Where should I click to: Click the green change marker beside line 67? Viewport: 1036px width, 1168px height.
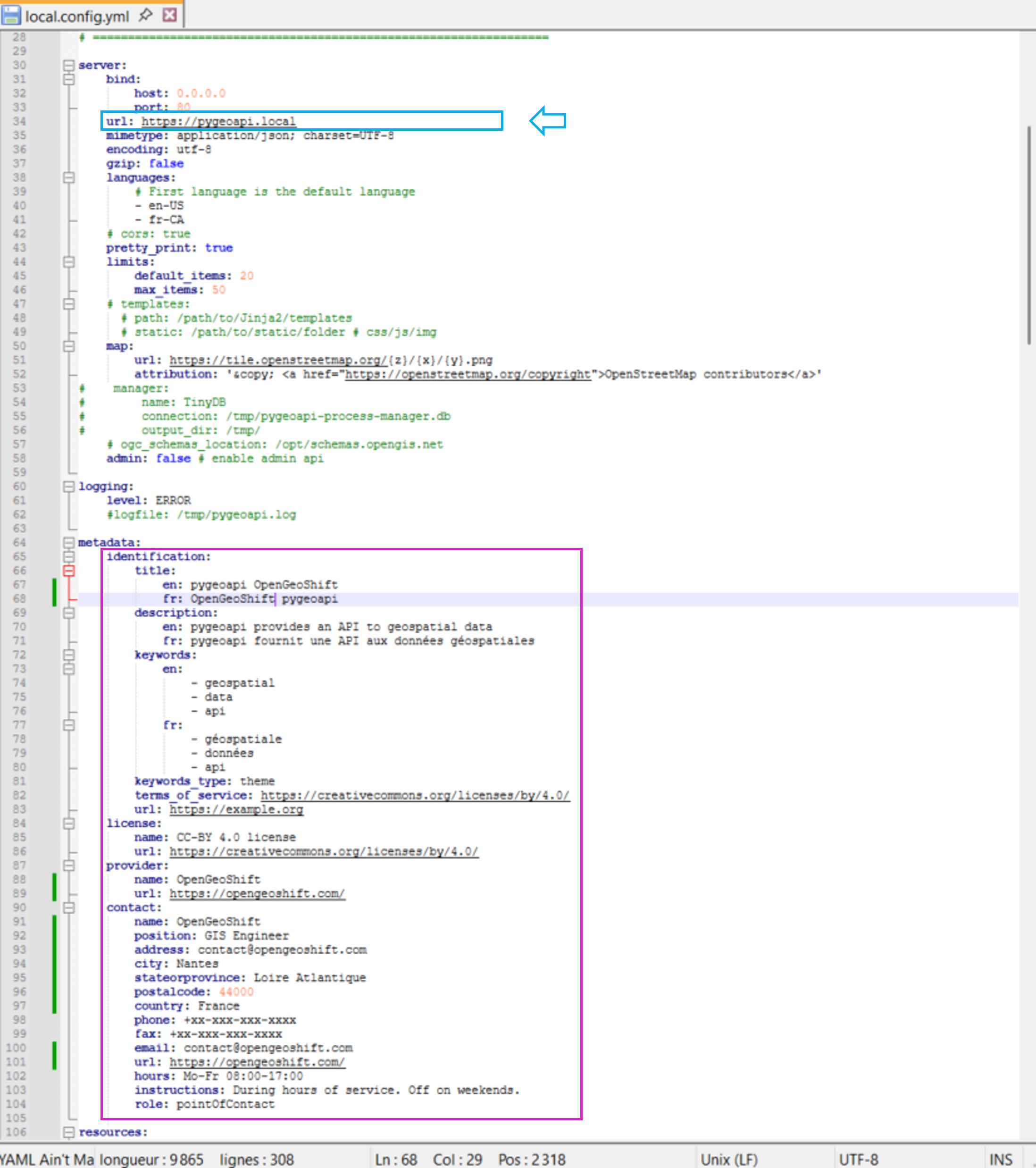click(54, 584)
